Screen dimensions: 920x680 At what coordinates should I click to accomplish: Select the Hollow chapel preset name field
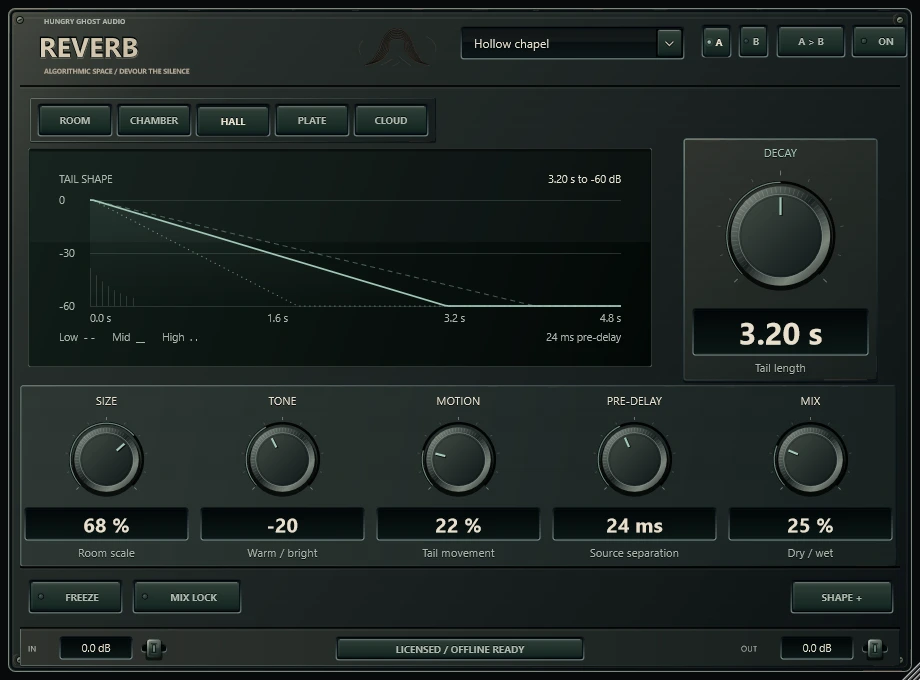coord(560,43)
